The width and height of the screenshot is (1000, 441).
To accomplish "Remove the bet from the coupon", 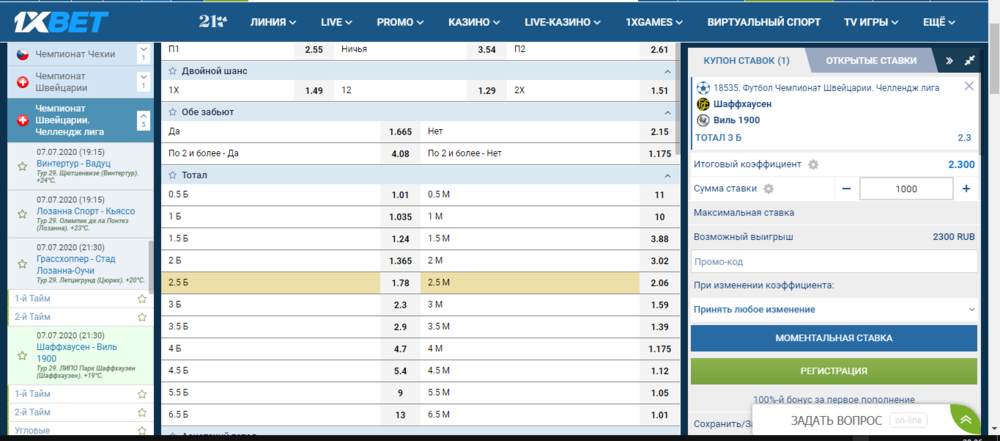I will point(969,86).
